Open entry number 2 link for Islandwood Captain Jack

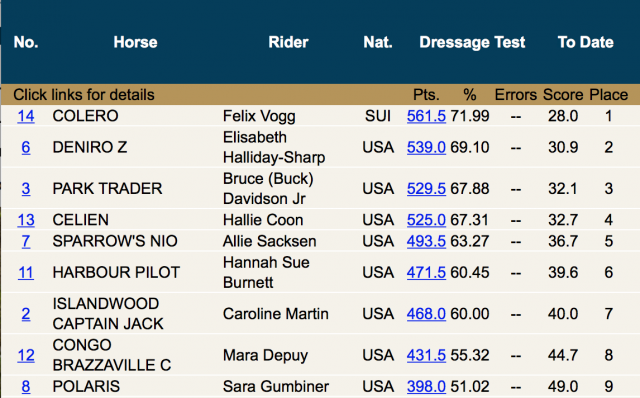pyautogui.click(x=26, y=314)
